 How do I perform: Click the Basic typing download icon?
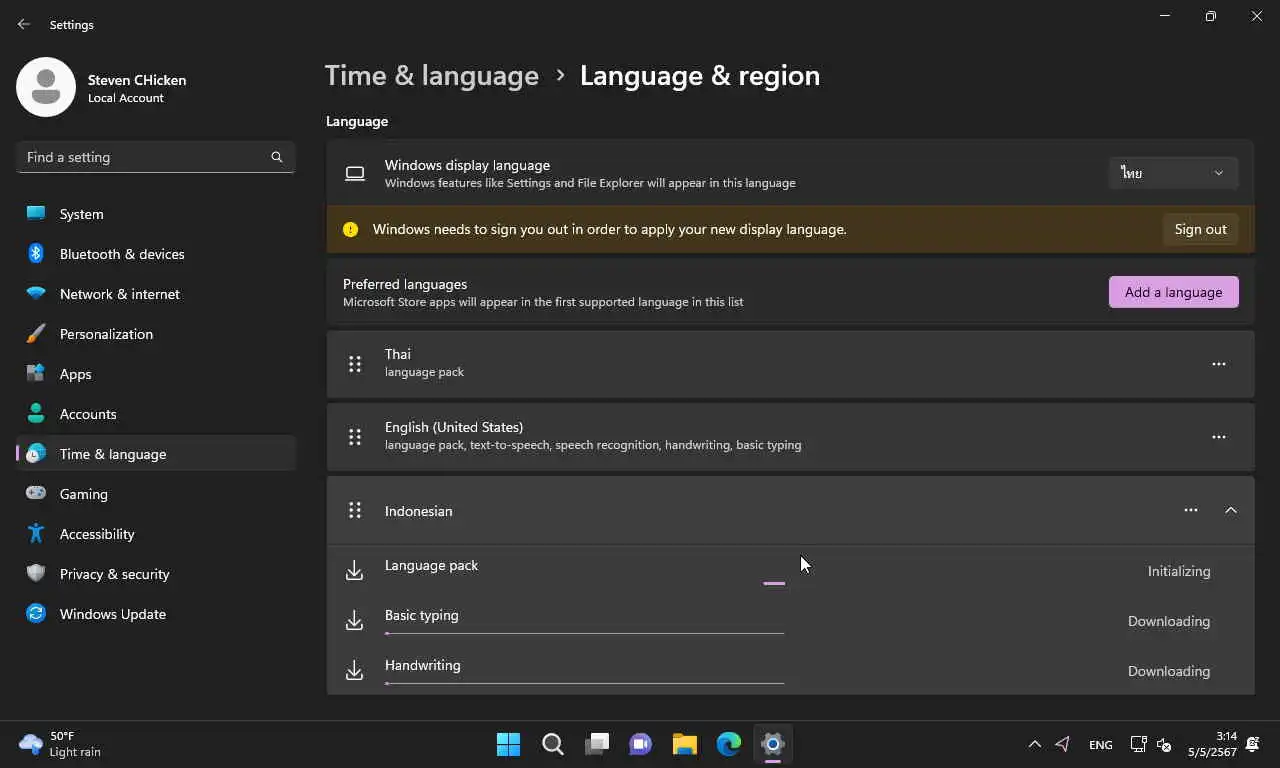354,621
